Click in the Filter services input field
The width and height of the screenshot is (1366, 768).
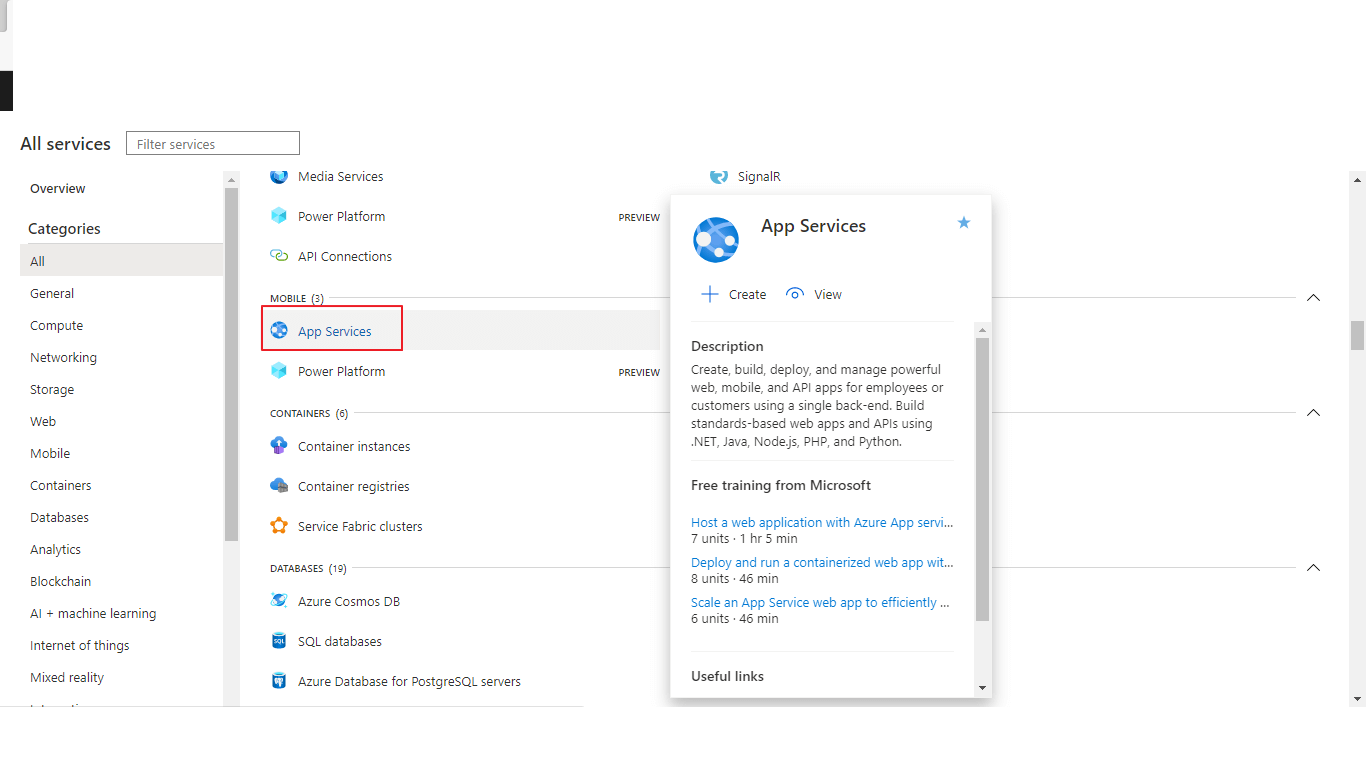click(213, 143)
